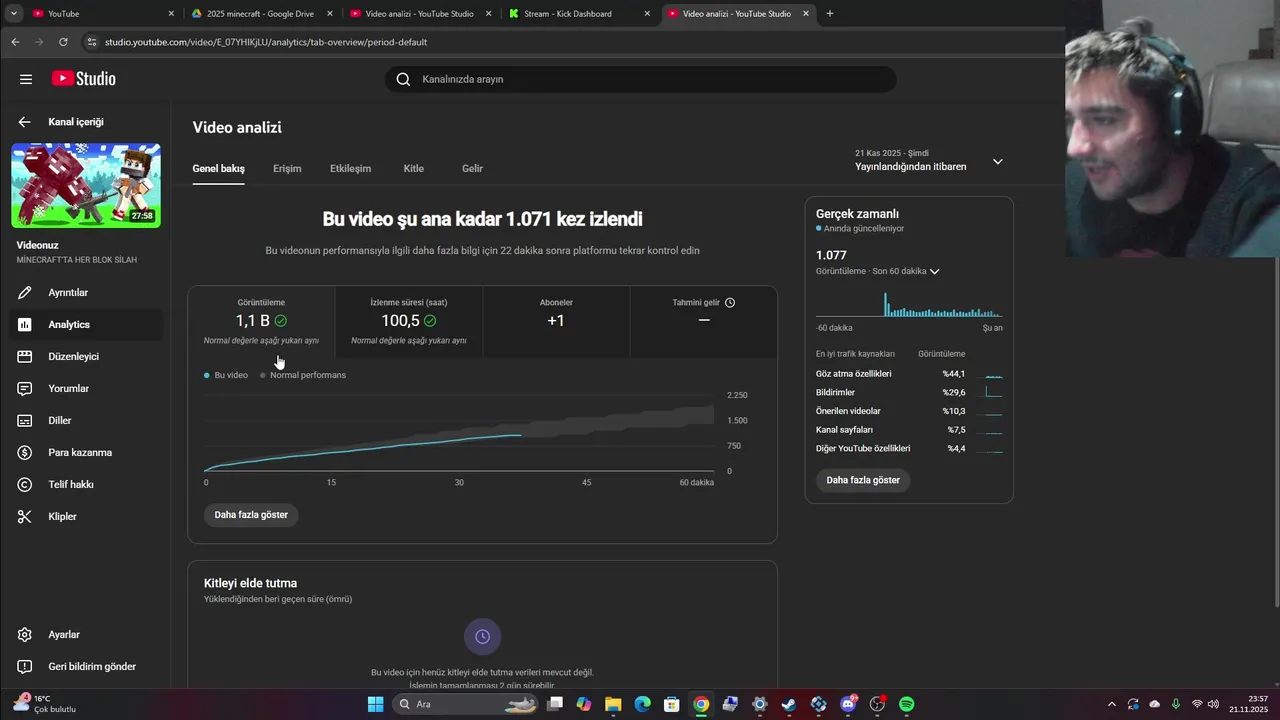Click green checkmark next to 100,5

click(430, 321)
